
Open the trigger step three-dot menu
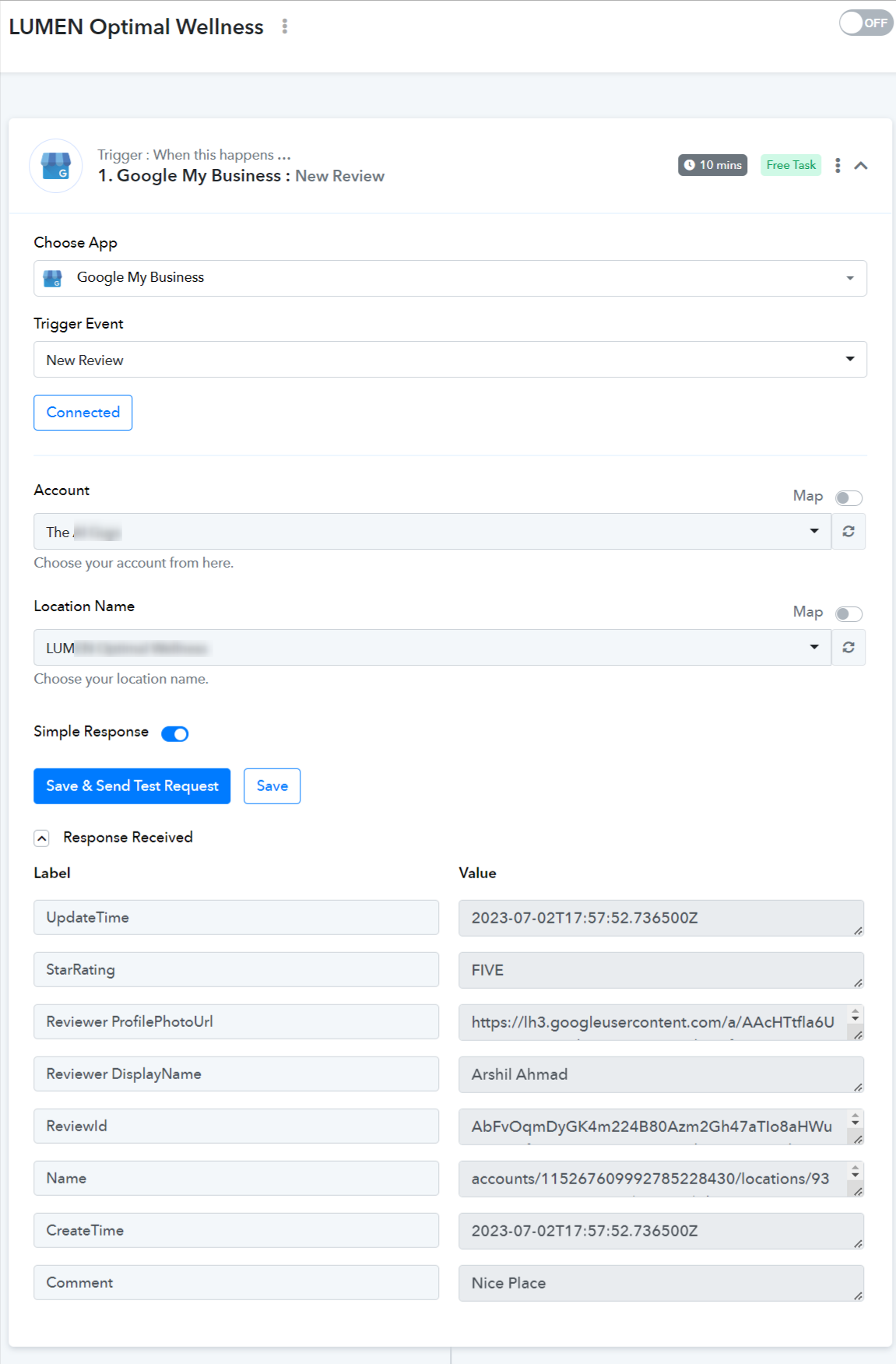click(838, 165)
